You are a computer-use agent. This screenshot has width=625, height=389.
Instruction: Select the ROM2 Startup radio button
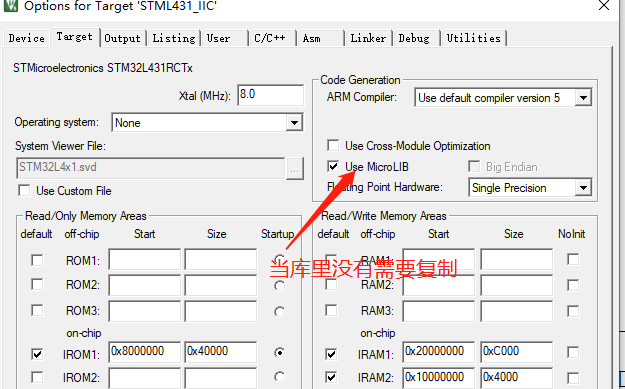pos(279,285)
